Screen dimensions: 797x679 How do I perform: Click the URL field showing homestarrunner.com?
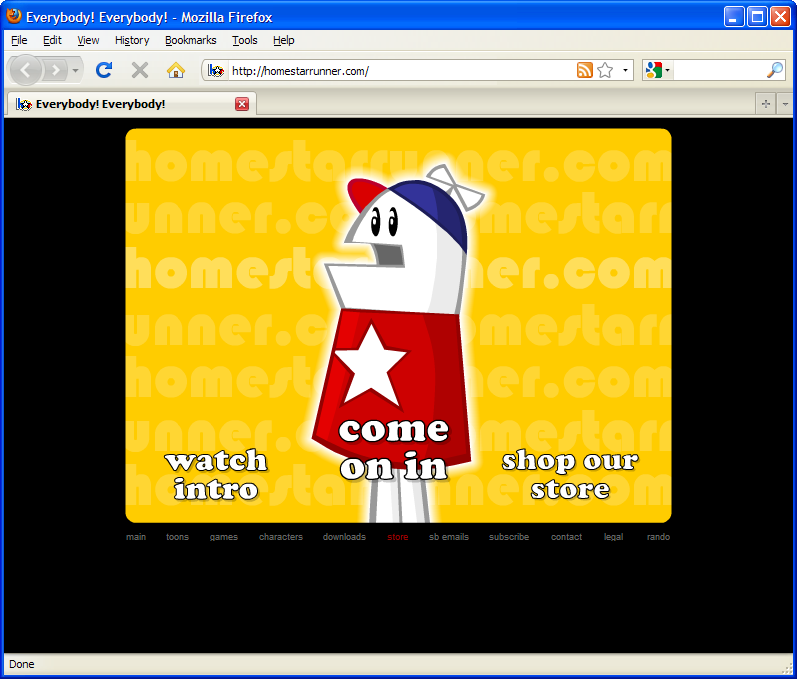(x=402, y=71)
